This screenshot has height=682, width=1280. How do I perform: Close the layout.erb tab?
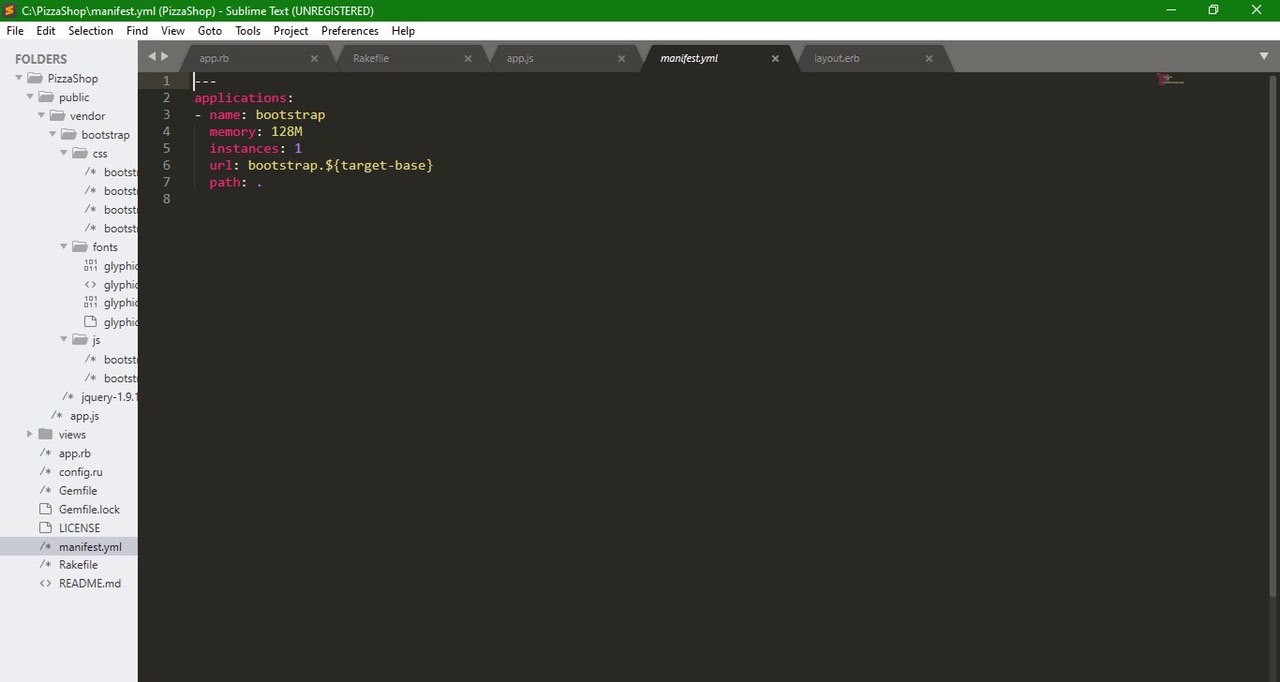tap(929, 59)
